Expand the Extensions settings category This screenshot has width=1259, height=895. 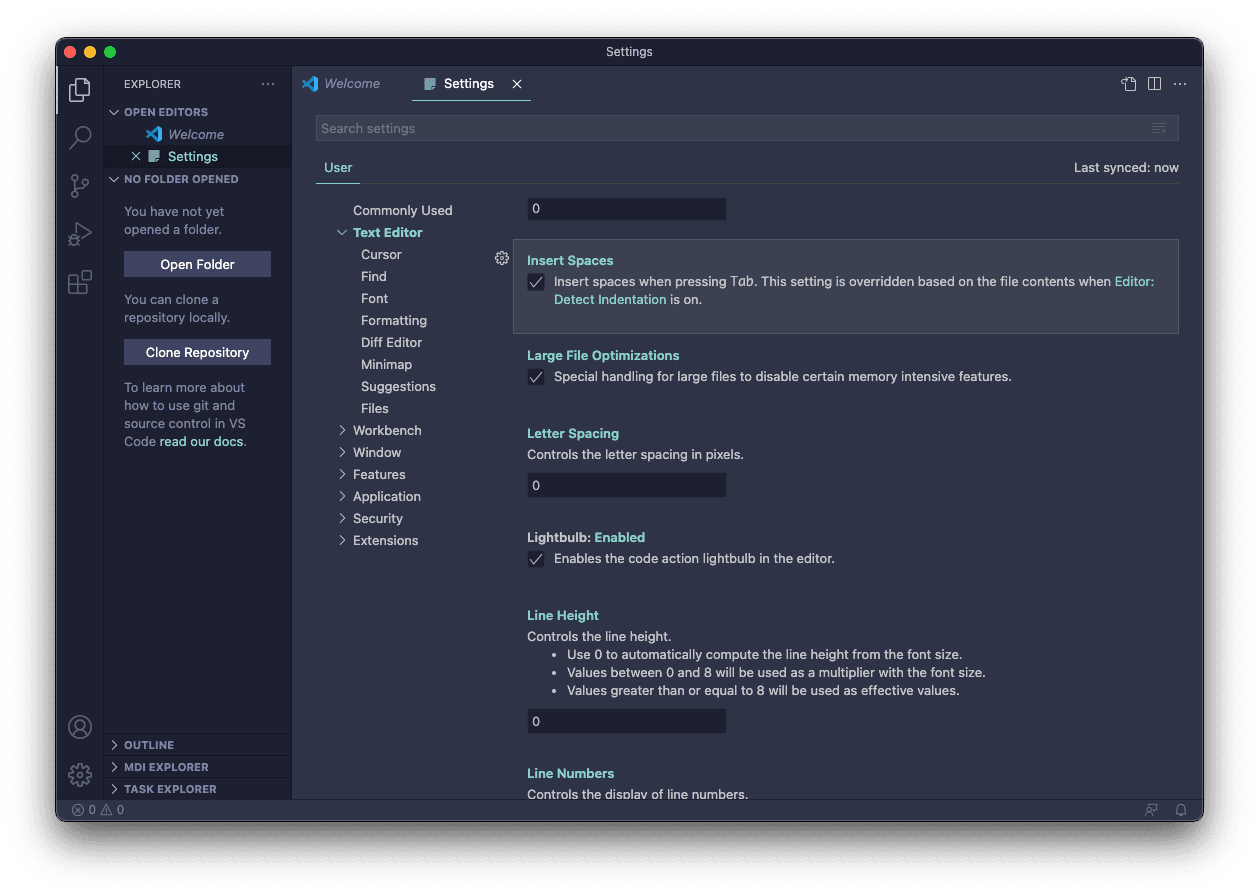click(342, 540)
